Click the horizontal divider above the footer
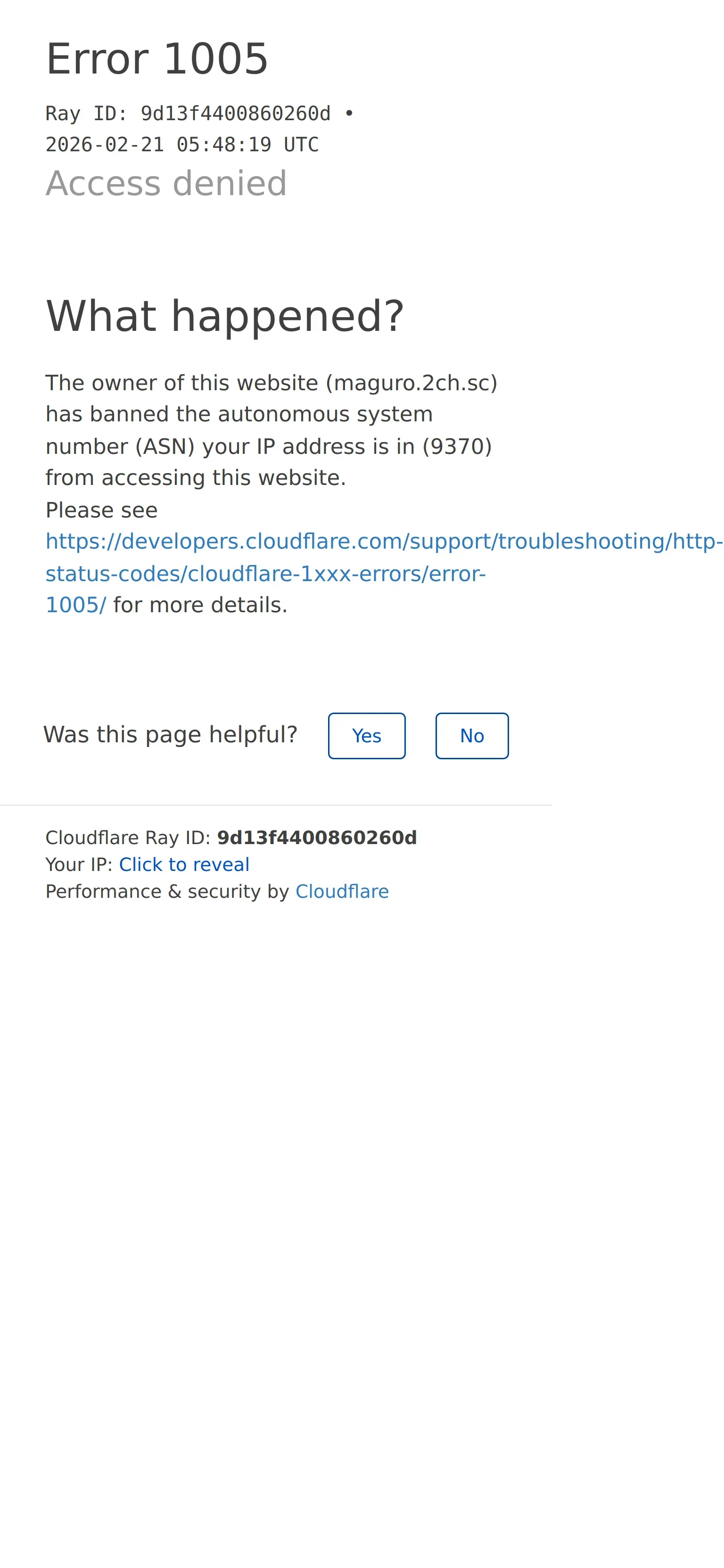The height and width of the screenshot is (1568, 724). [276, 805]
